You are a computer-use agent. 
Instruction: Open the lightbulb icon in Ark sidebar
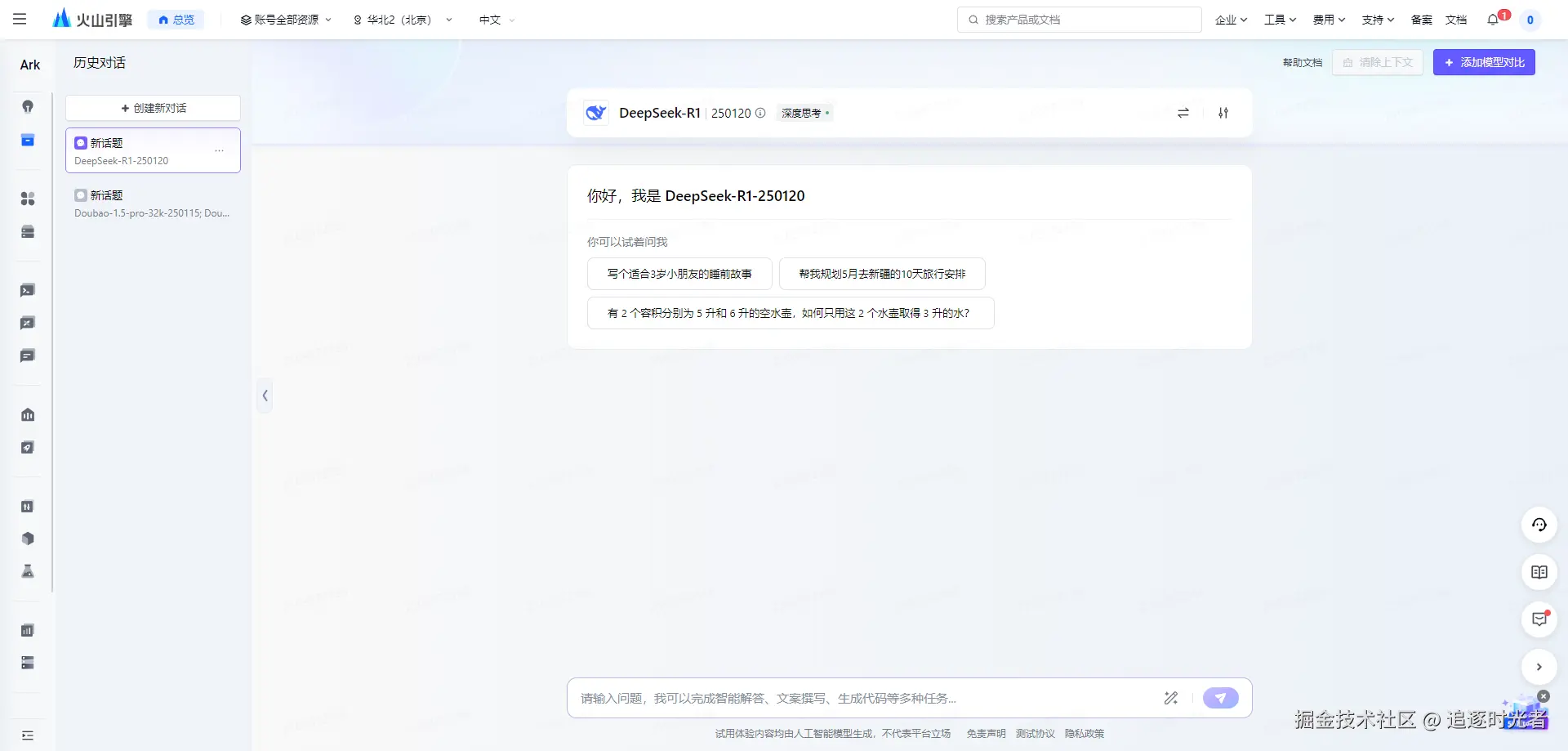click(28, 107)
